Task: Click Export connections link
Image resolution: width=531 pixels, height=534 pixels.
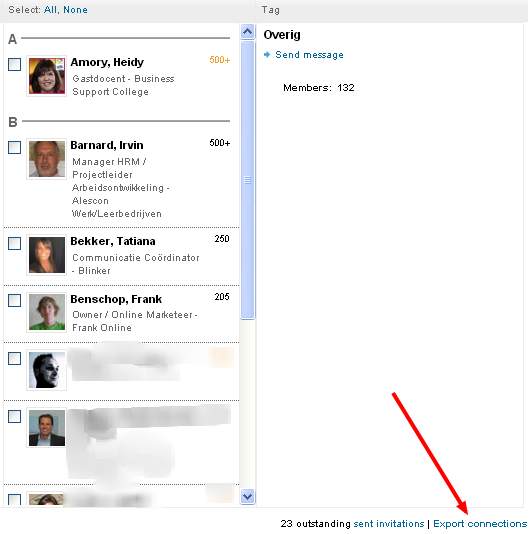Action: pyautogui.click(x=480, y=523)
